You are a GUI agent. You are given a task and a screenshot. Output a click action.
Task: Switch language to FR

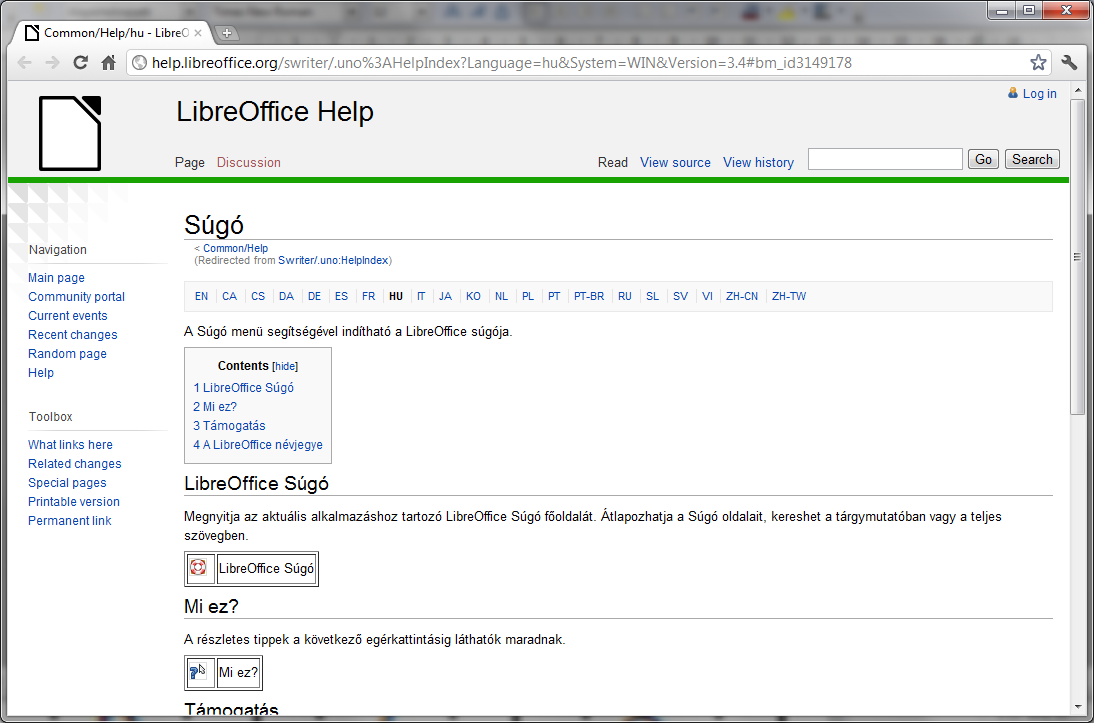(x=368, y=297)
